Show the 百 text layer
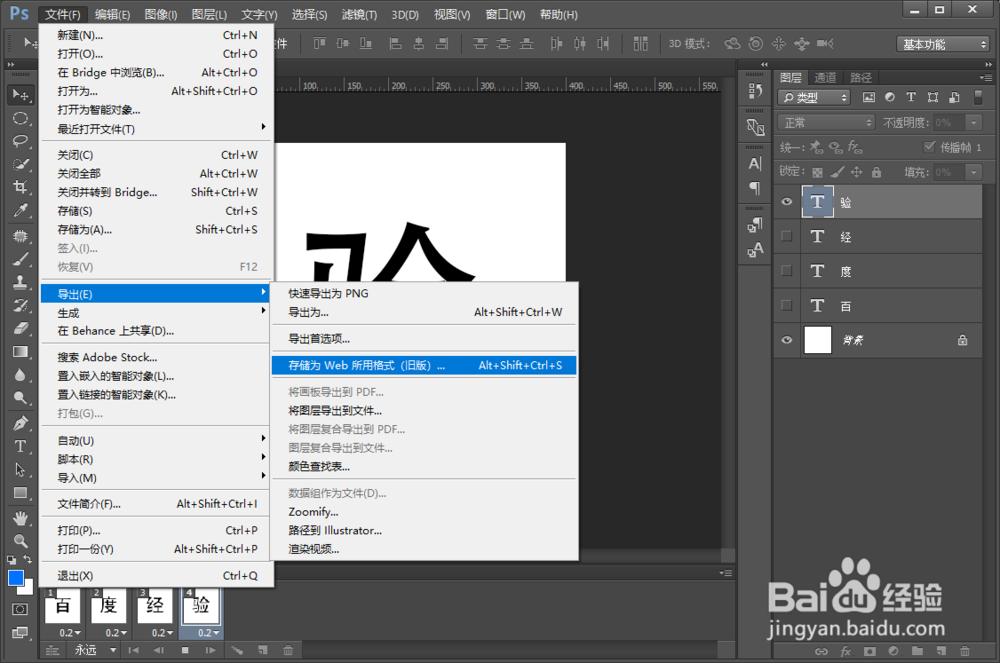Image resolution: width=1000 pixels, height=663 pixels. click(x=787, y=305)
